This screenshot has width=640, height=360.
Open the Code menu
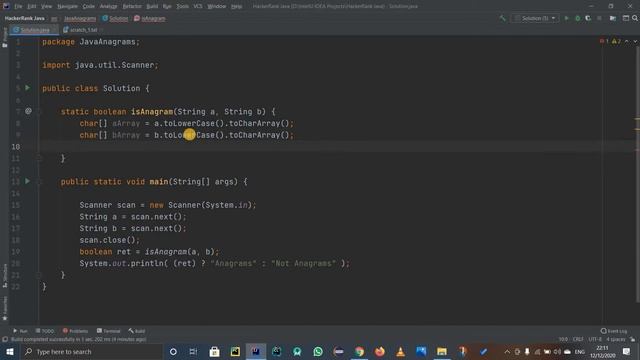click(x=89, y=6)
